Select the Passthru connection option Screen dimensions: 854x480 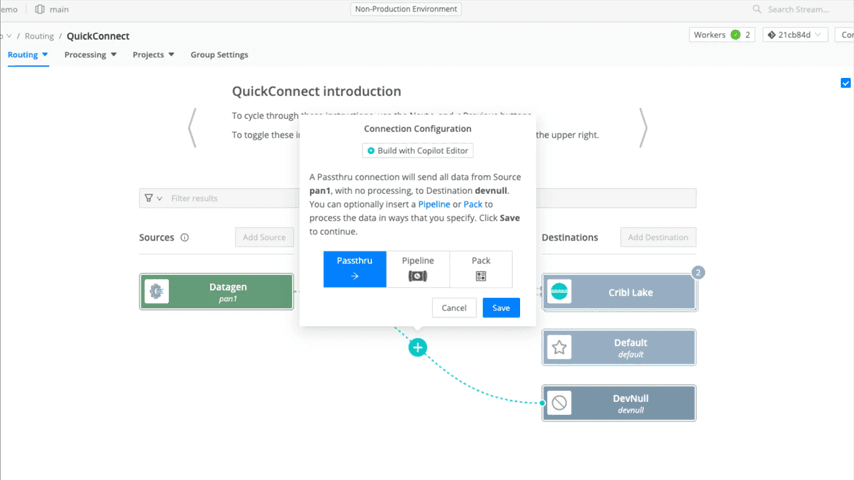[354, 269]
